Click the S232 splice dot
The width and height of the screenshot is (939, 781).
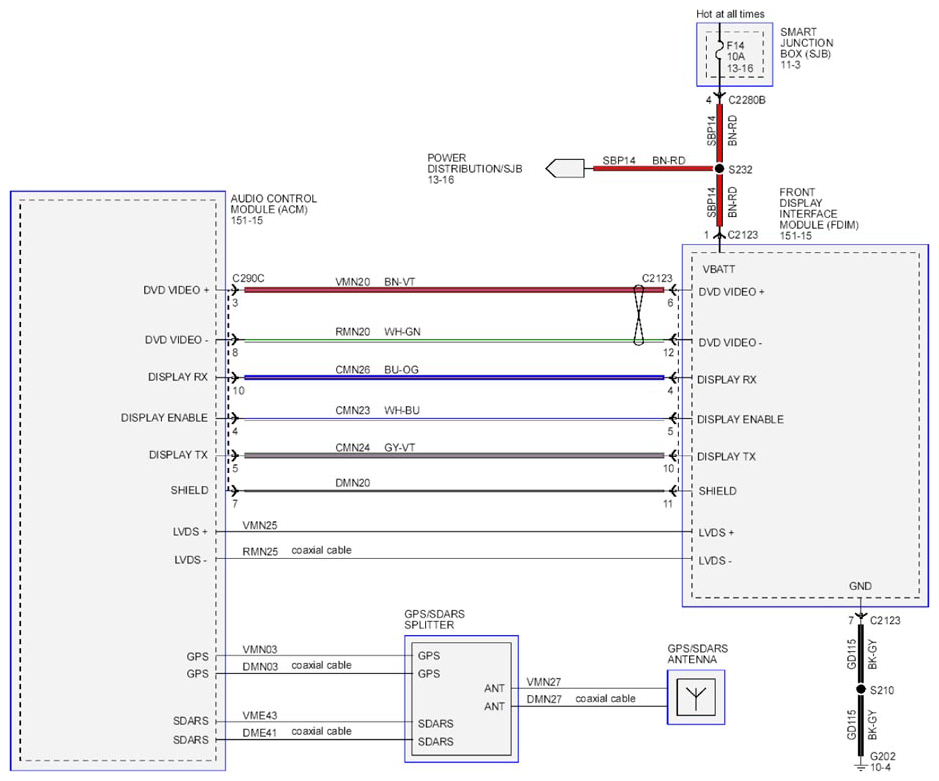pos(719,169)
